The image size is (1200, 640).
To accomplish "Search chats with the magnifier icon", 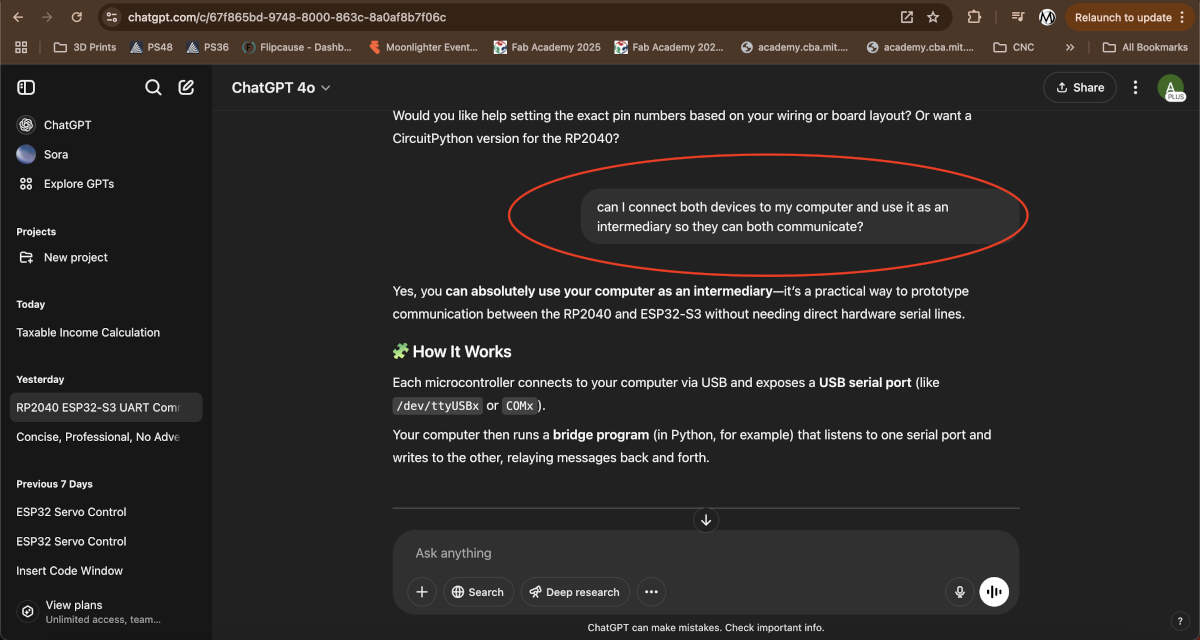I will 153,88.
